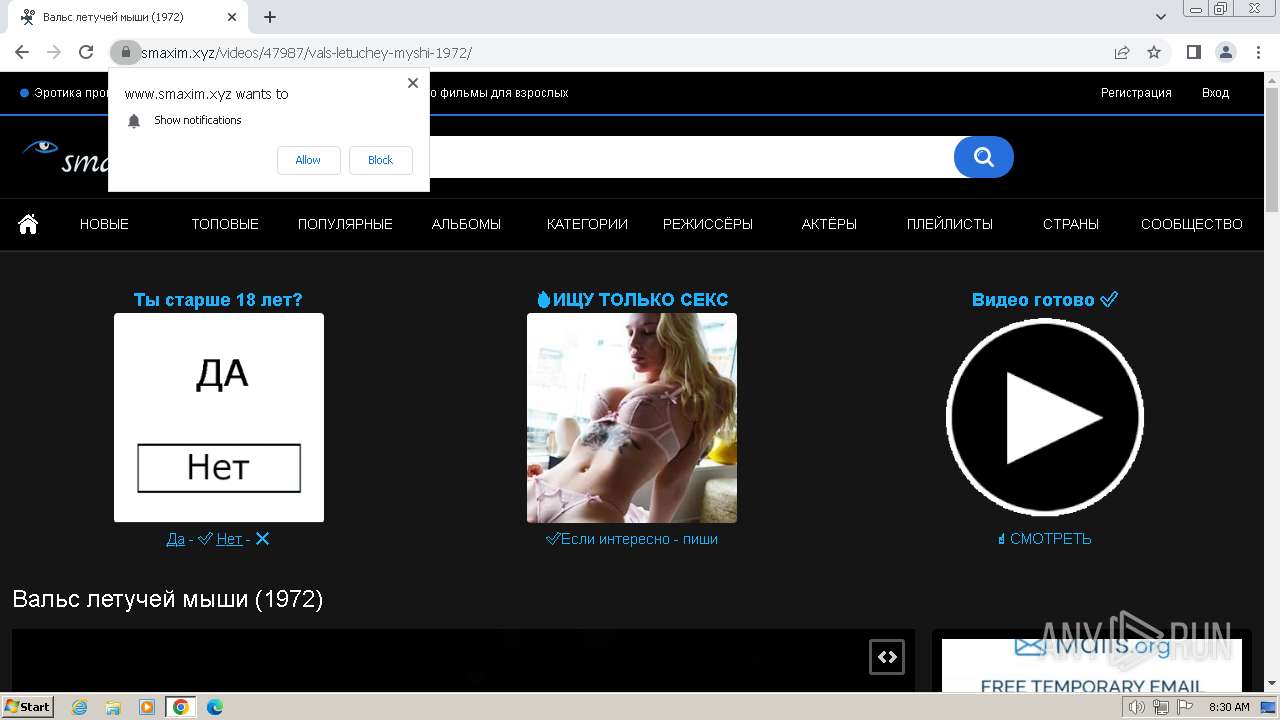Click the Нет boxed button
Screen dimensions: 1280x720
pyautogui.click(x=219, y=468)
